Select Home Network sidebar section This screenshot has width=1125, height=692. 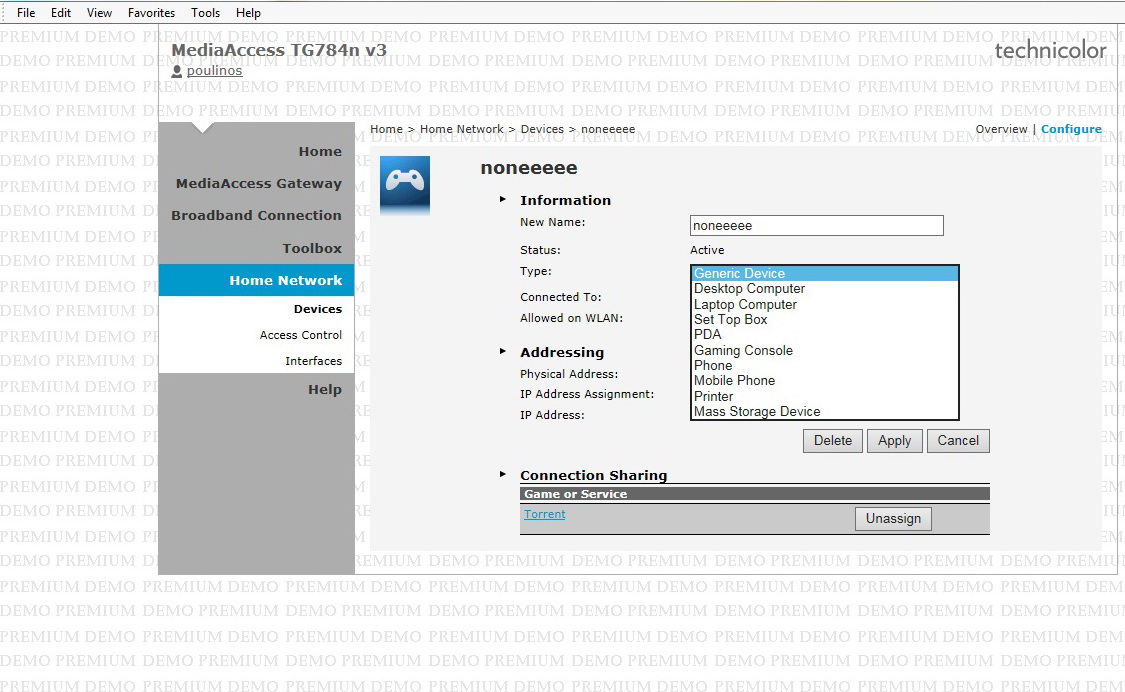(x=257, y=281)
